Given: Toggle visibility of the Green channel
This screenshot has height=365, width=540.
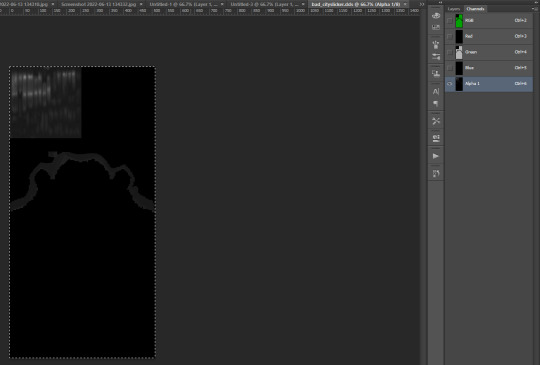Looking at the screenshot, I should [450, 52].
